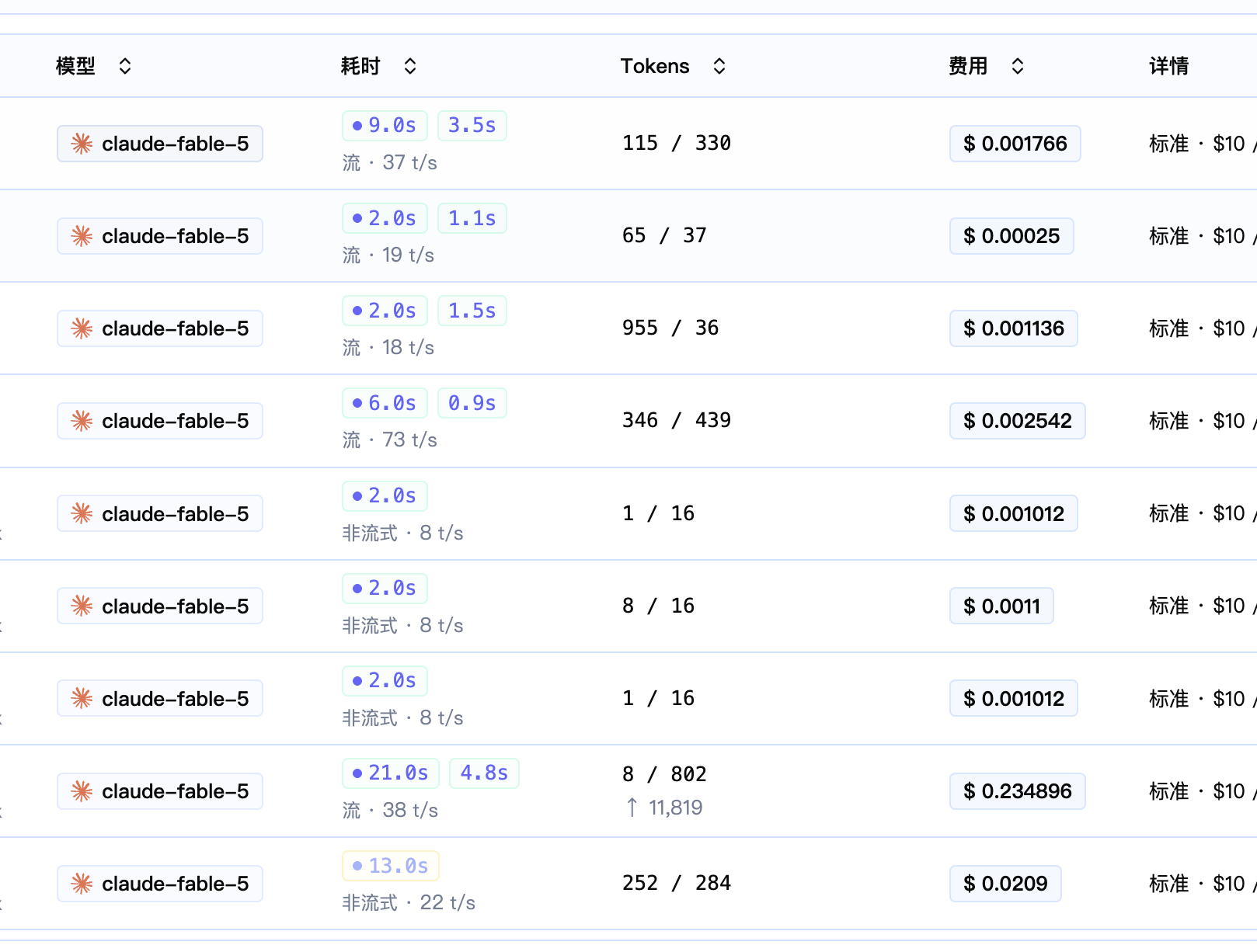
Task: Click the model icon in the $0.0011 row
Action: (82, 606)
